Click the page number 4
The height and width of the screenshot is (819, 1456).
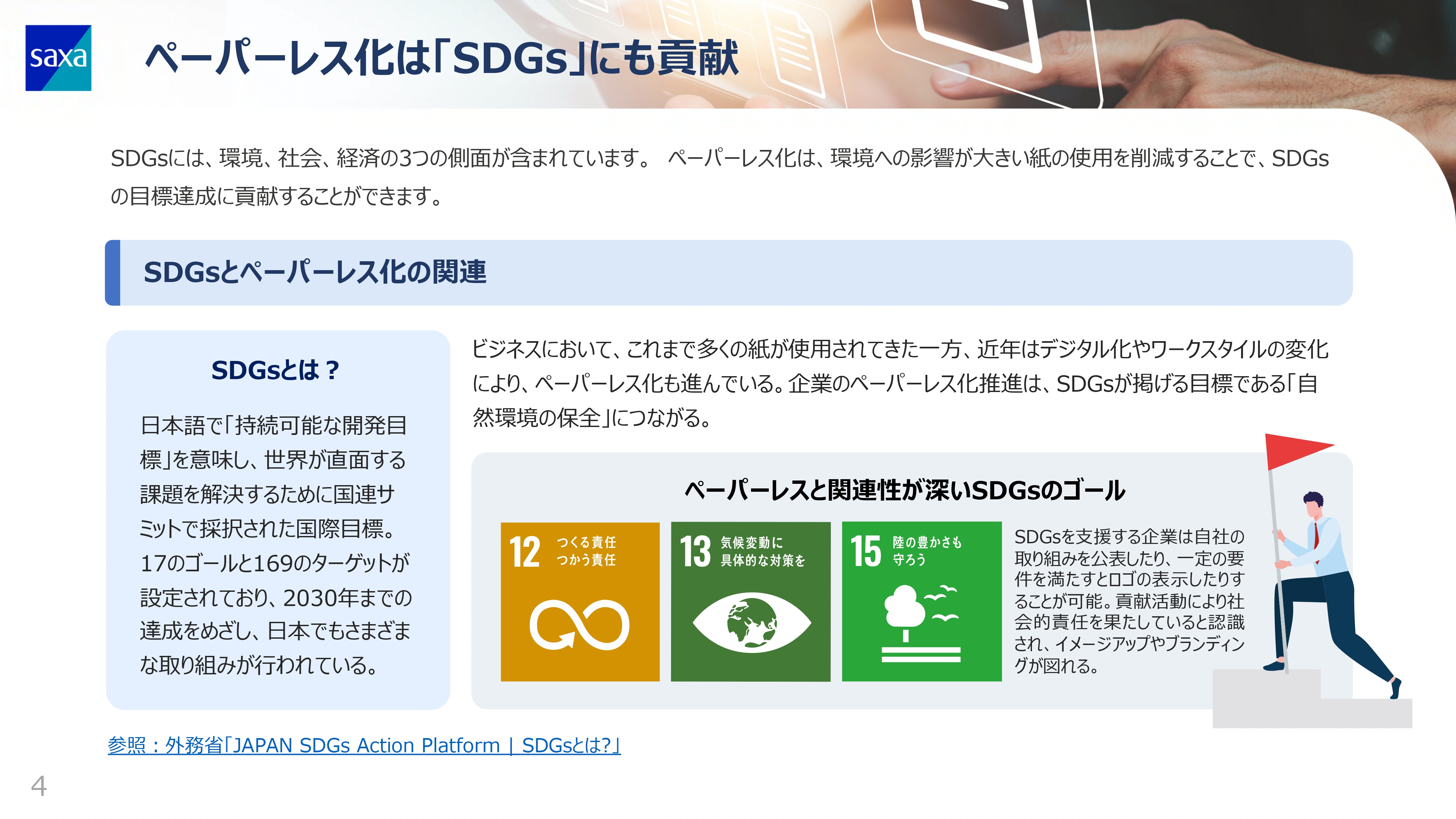pyautogui.click(x=38, y=786)
